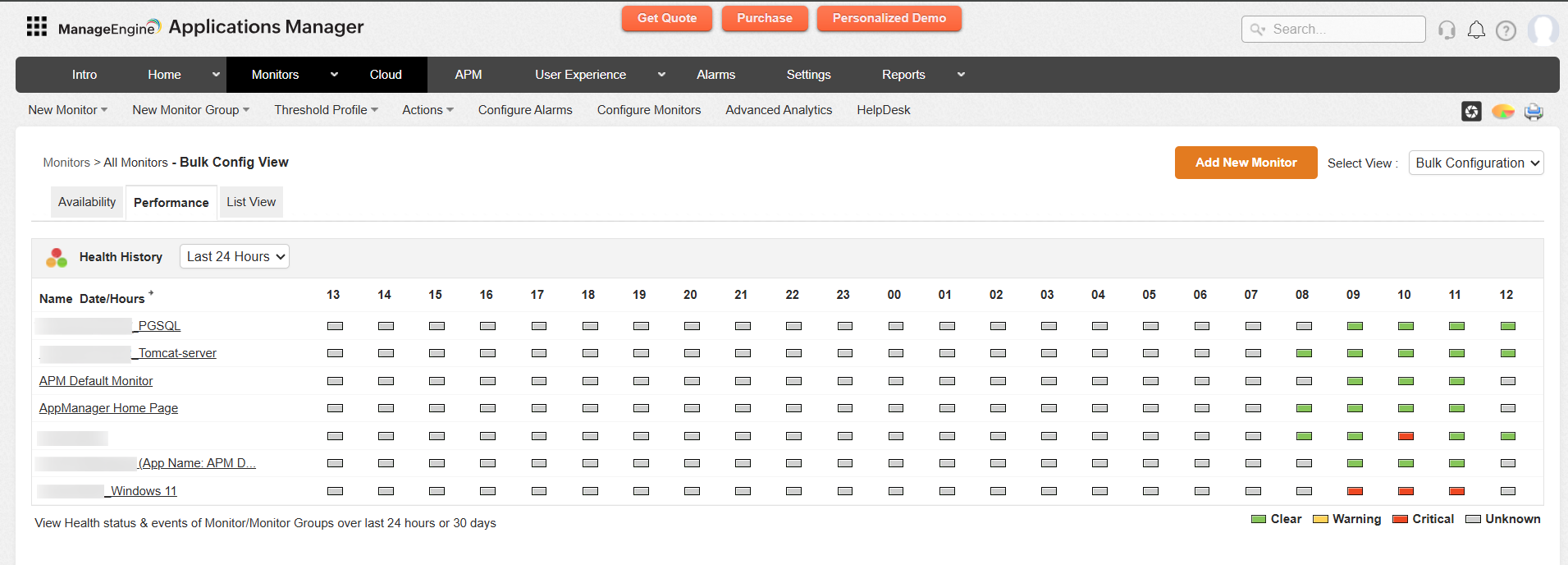Switch to the List View tab
The image size is (1568, 565).
(x=251, y=202)
